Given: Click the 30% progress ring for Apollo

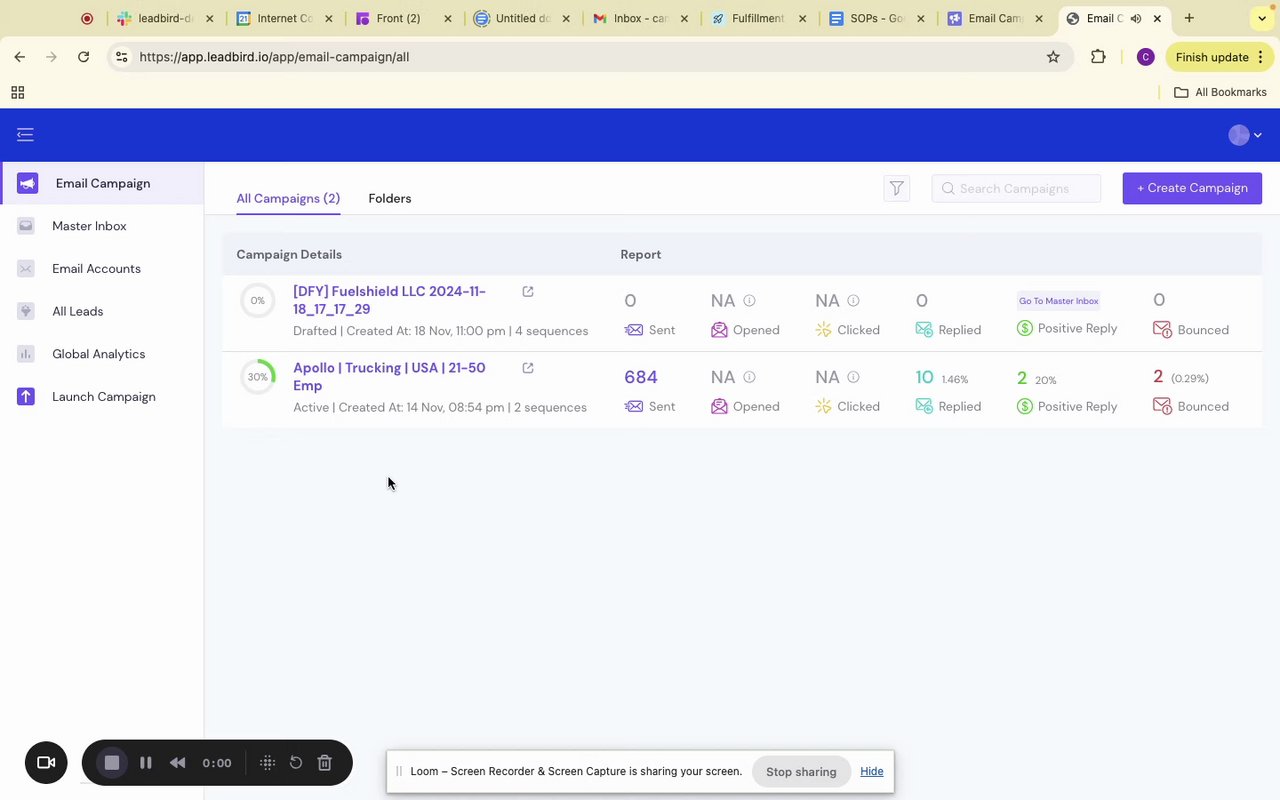Looking at the screenshot, I should 258,377.
